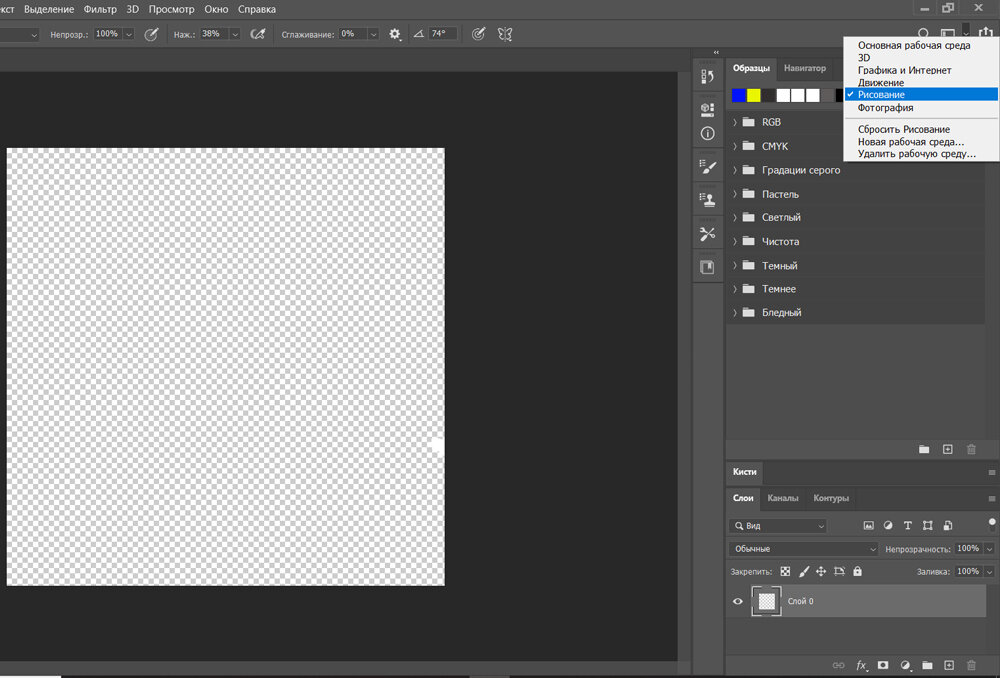Toggle pressure for opacity icon

[151, 34]
